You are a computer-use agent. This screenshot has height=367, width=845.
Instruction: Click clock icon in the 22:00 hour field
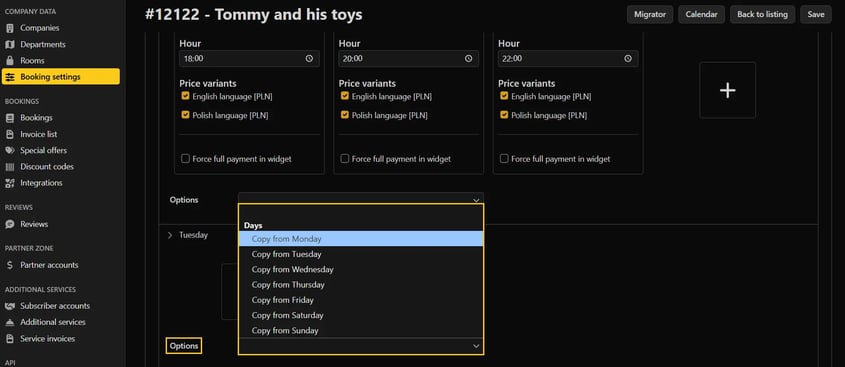(x=628, y=59)
